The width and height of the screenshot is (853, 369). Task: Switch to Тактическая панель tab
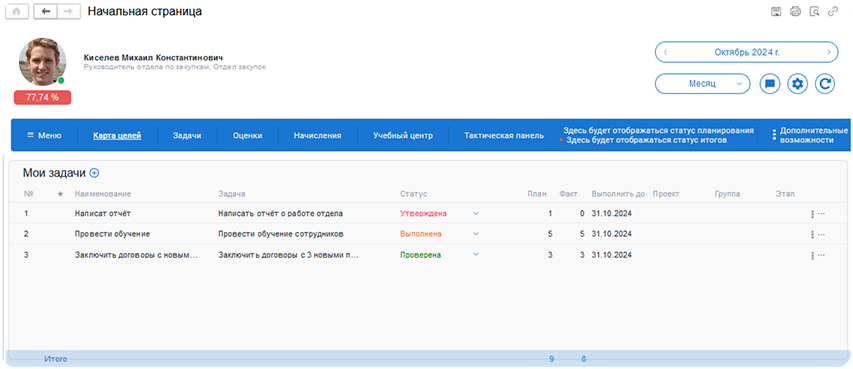[504, 136]
